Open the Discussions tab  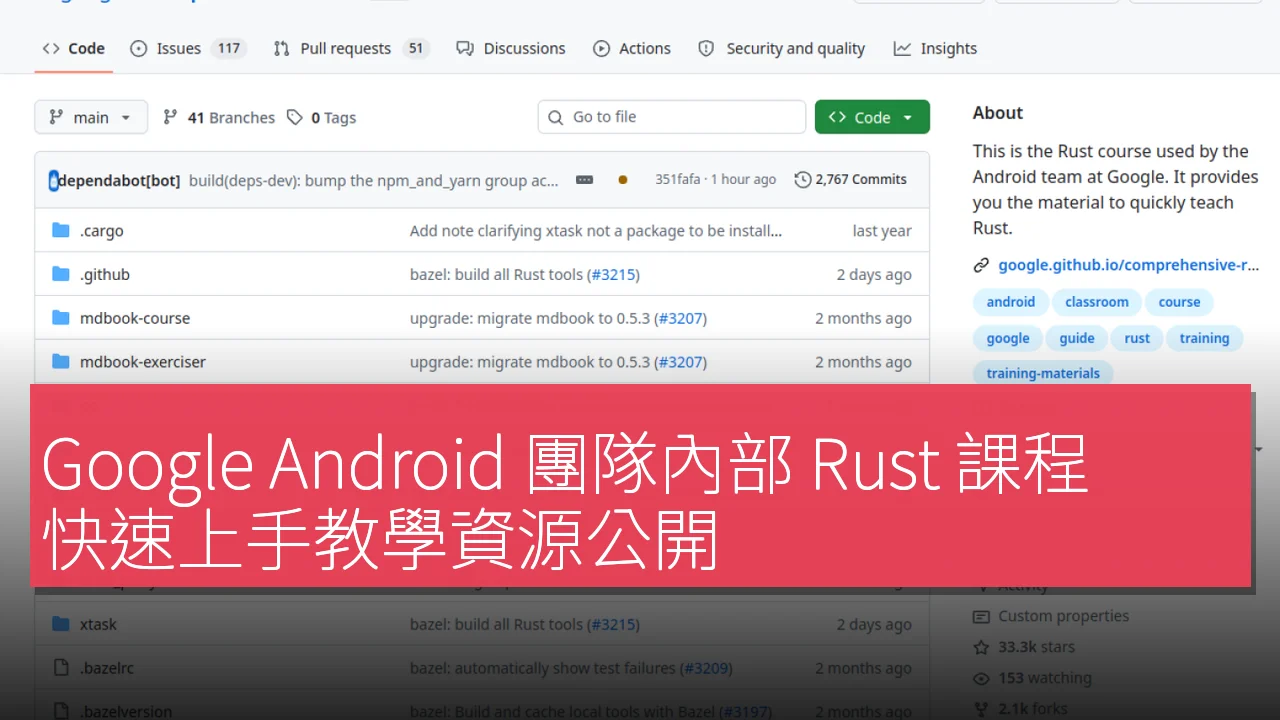tap(511, 48)
